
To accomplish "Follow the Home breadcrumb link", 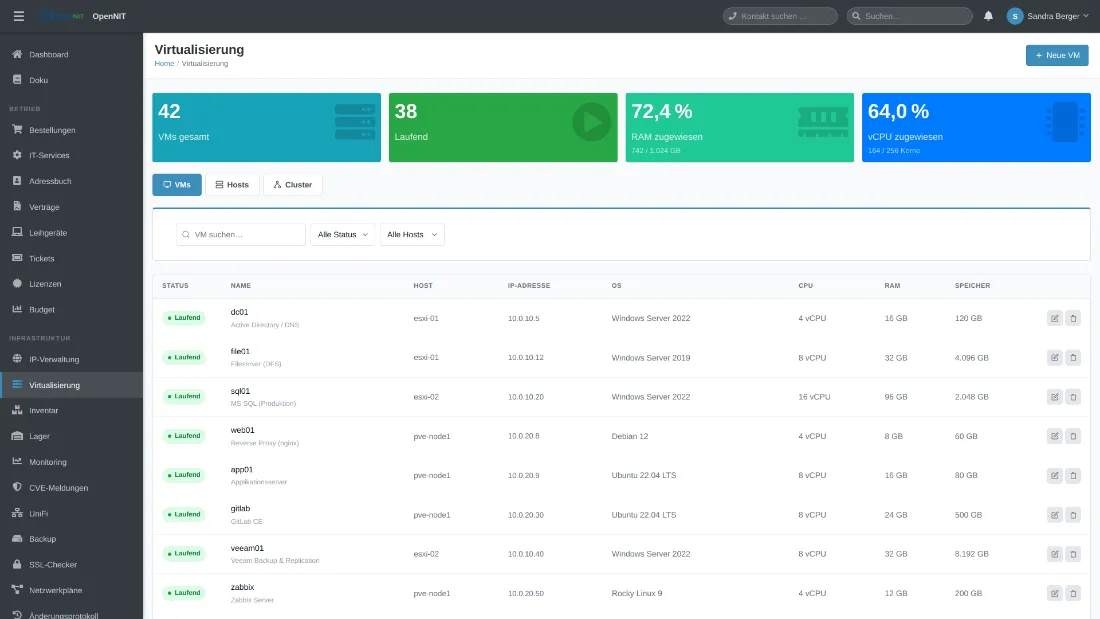I will [164, 63].
